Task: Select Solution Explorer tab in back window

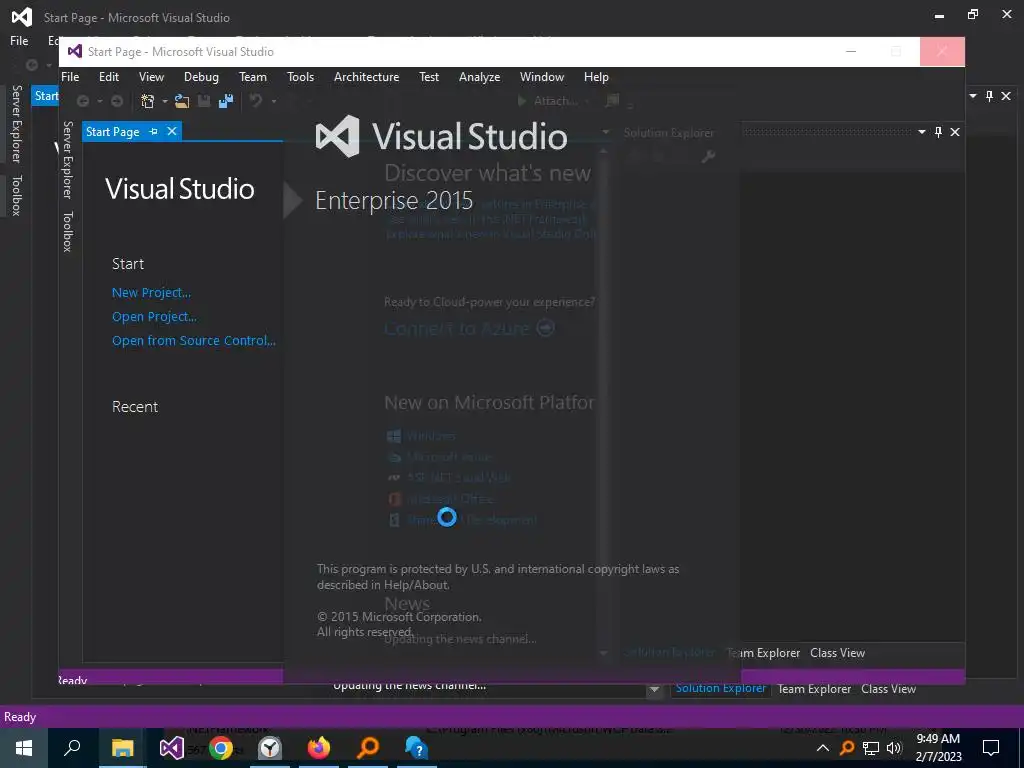Action: (x=720, y=688)
